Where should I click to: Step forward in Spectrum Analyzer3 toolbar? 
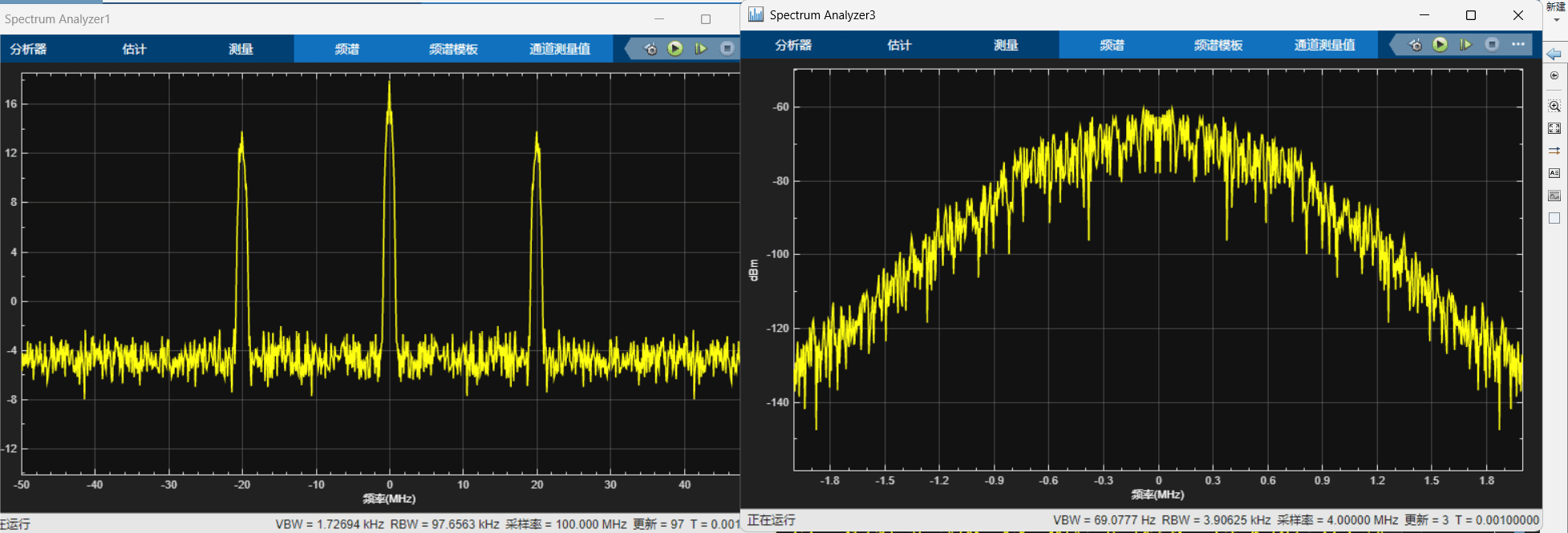pyautogui.click(x=1466, y=45)
